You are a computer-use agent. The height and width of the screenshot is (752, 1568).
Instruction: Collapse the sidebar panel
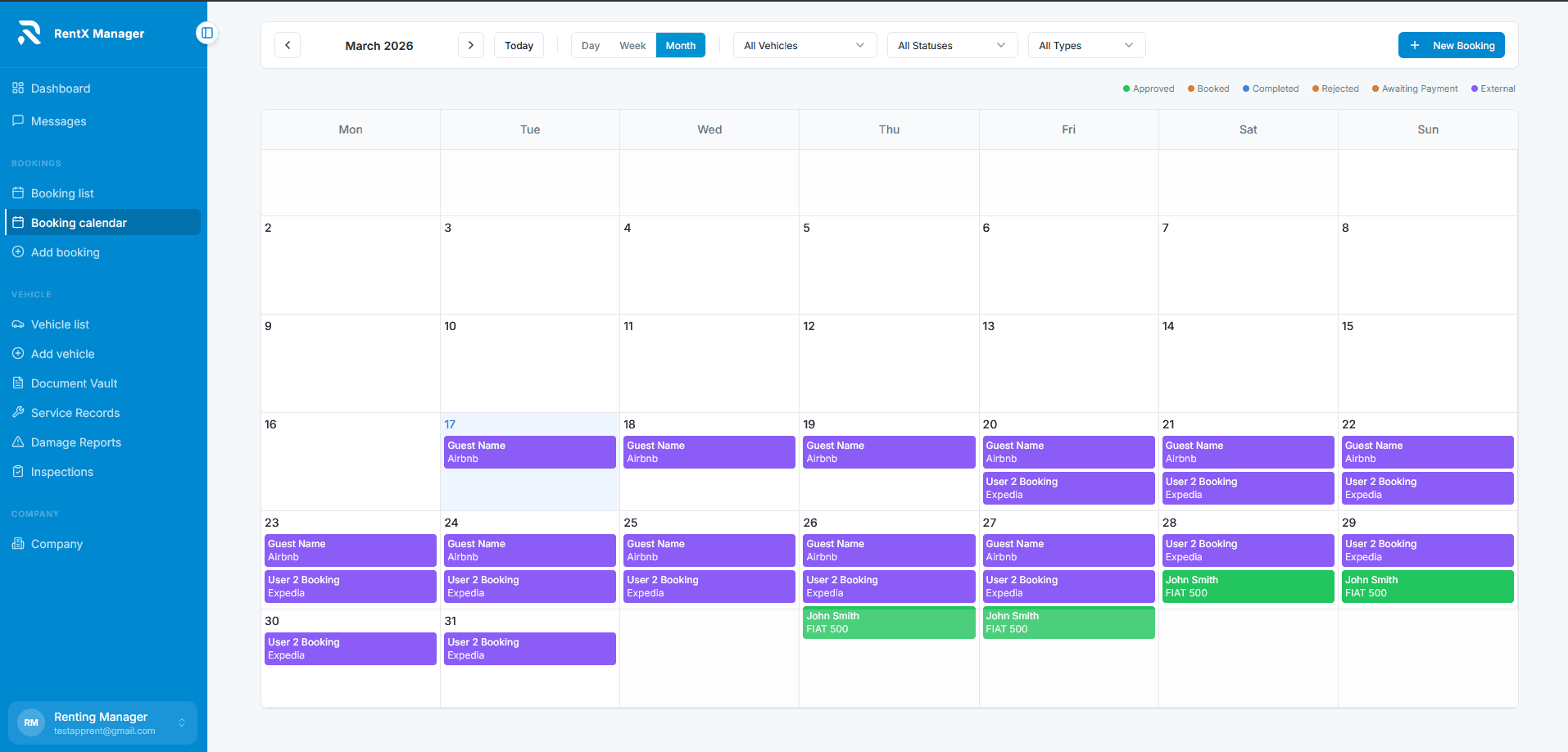click(207, 33)
